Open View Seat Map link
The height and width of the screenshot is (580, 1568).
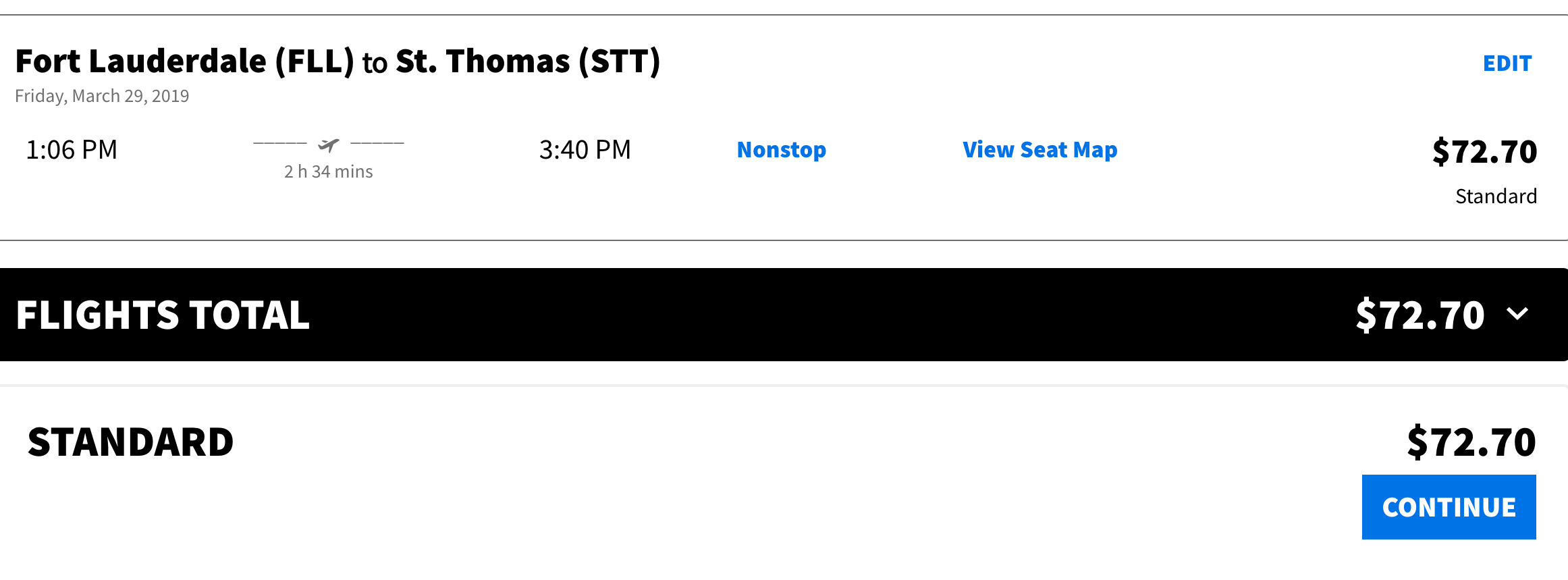(1040, 150)
